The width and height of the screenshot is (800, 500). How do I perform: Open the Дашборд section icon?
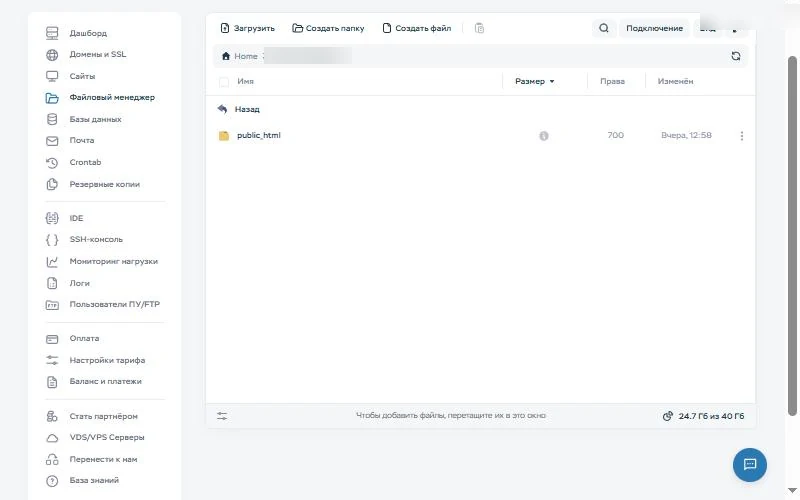[52, 33]
